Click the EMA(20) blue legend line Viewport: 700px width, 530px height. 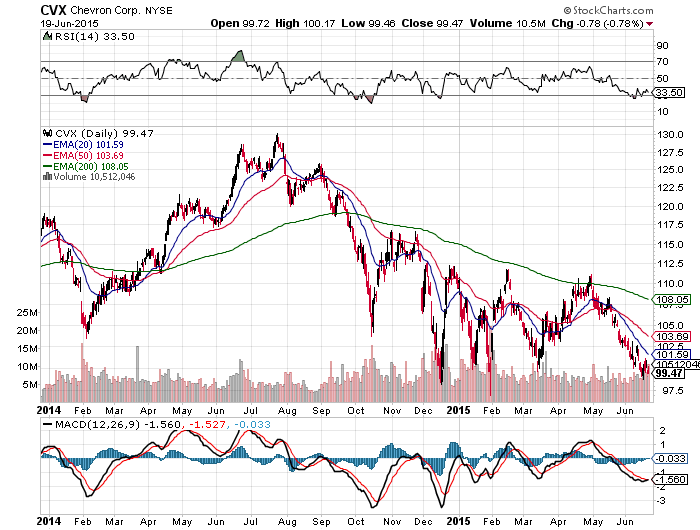pos(47,145)
